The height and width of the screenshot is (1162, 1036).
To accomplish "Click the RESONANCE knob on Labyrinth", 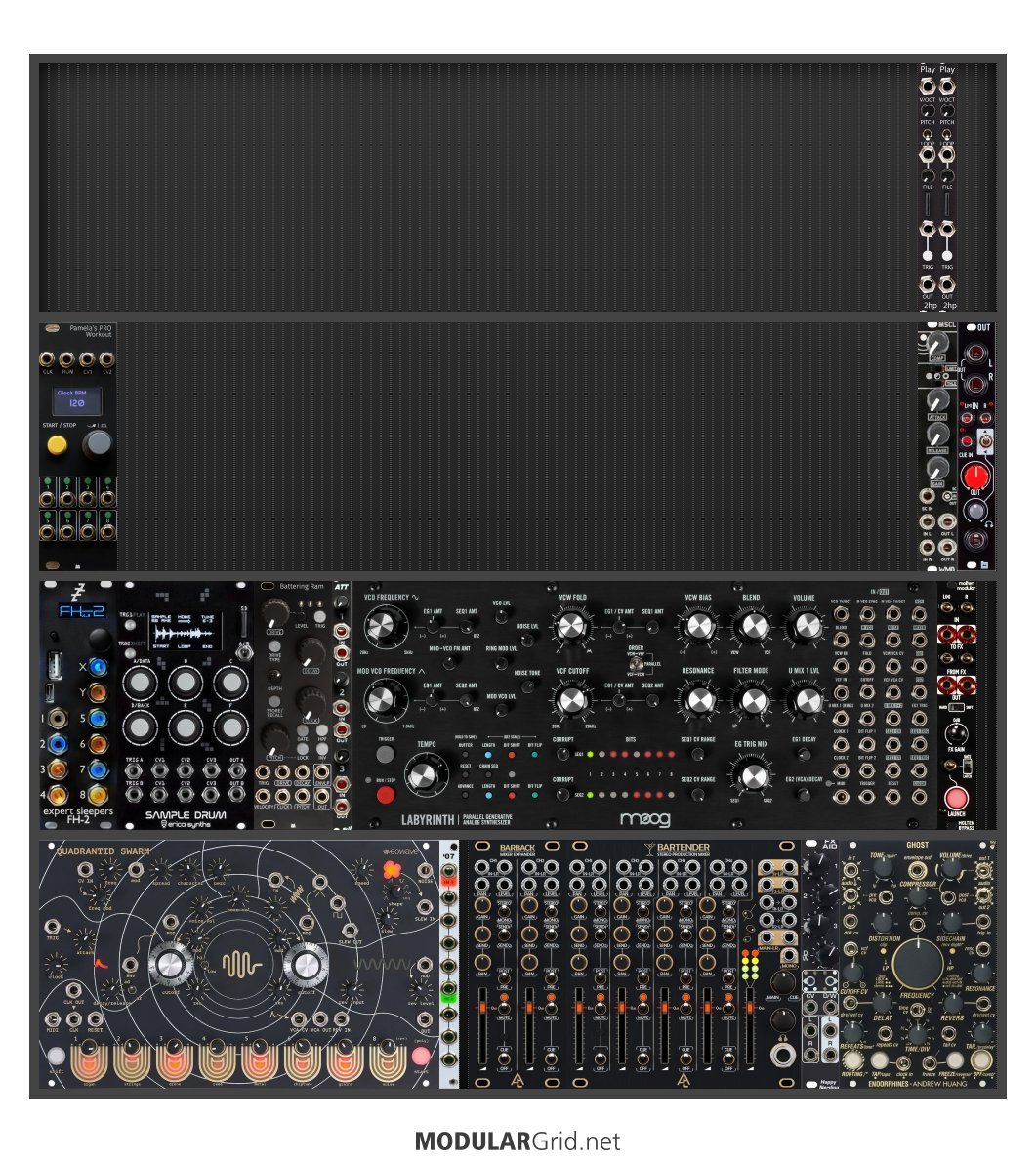I will pos(698,700).
